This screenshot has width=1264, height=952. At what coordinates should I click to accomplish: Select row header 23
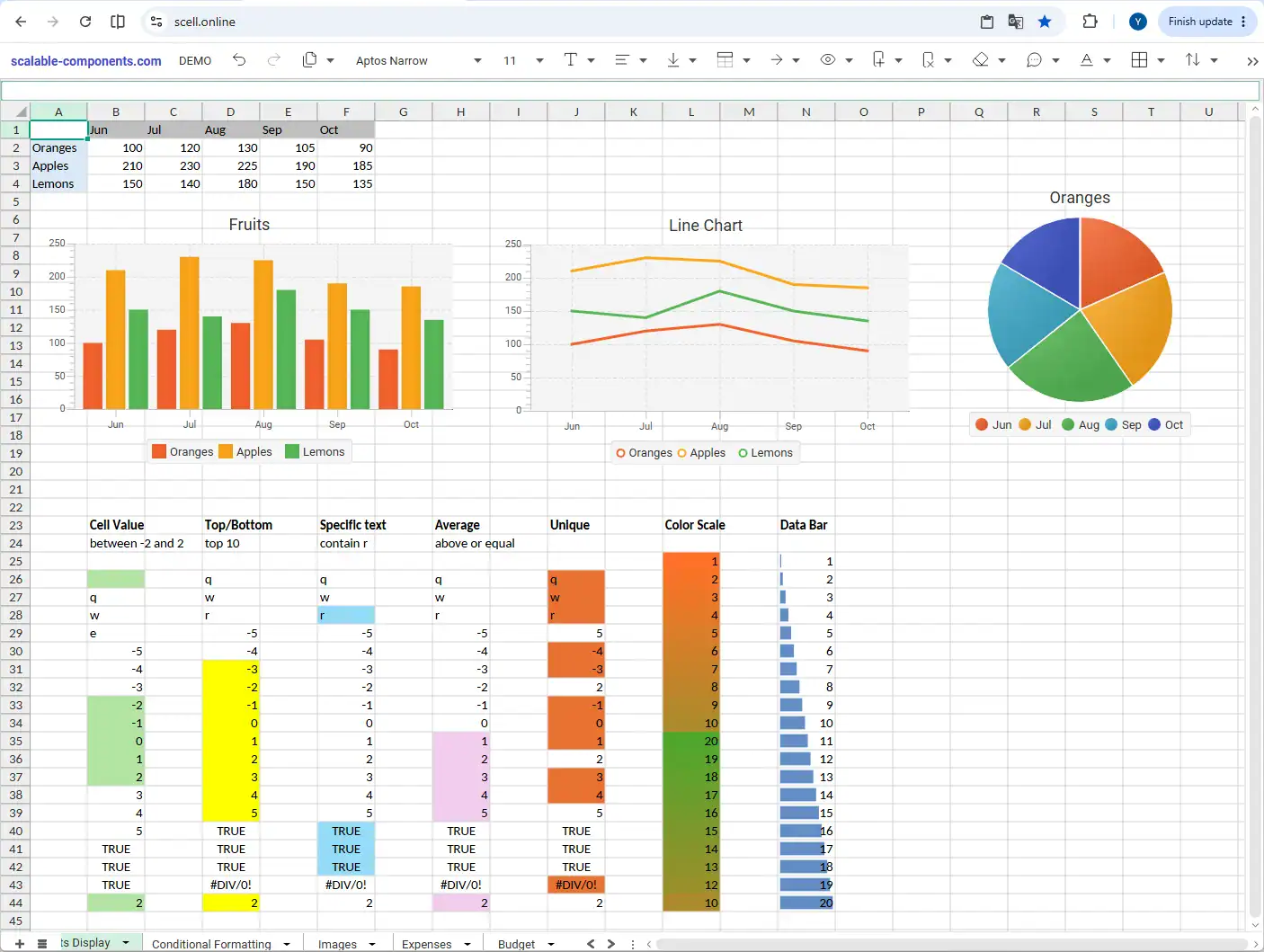coord(15,525)
